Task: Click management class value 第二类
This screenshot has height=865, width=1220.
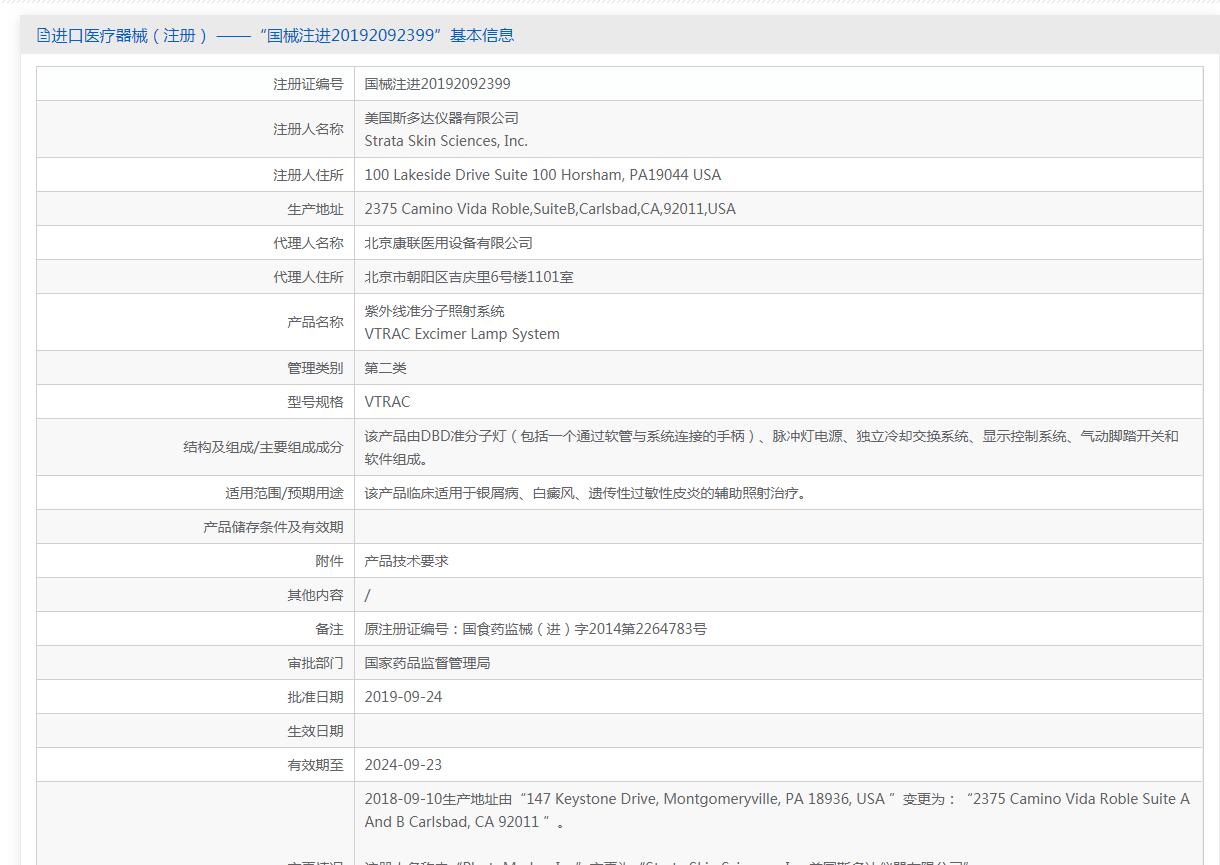Action: [x=385, y=368]
